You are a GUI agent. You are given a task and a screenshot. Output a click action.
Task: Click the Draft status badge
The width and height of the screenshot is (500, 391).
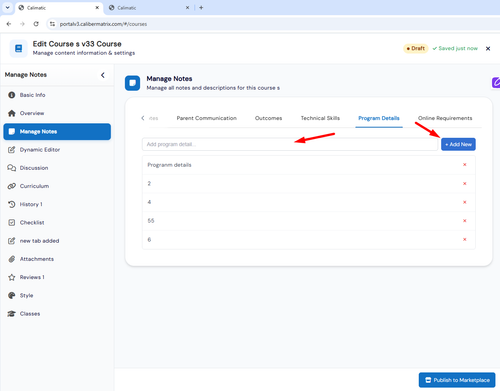pos(416,48)
